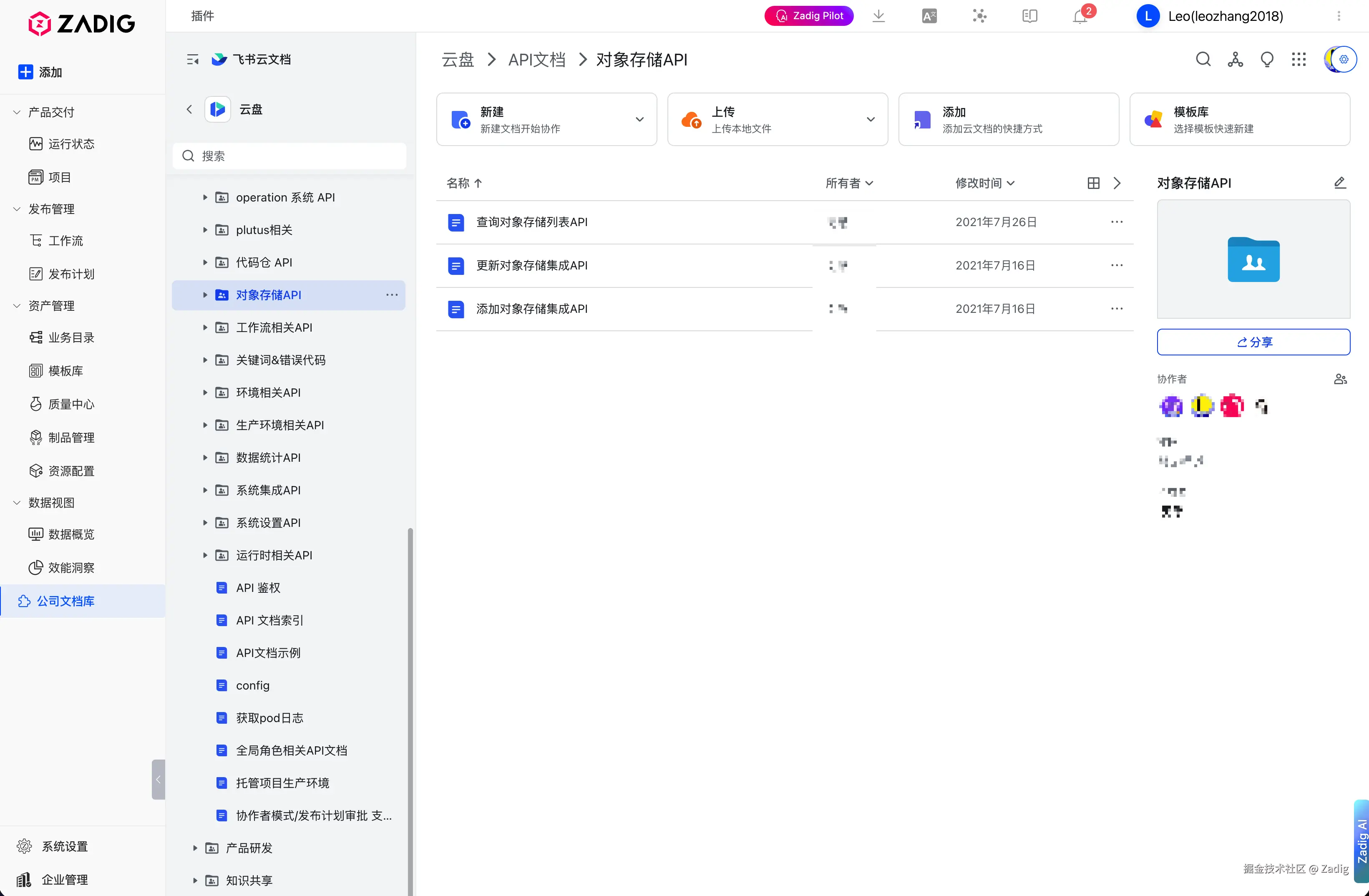1369x896 pixels.
Task: Open the 所有者 filter dropdown
Action: pyautogui.click(x=849, y=183)
